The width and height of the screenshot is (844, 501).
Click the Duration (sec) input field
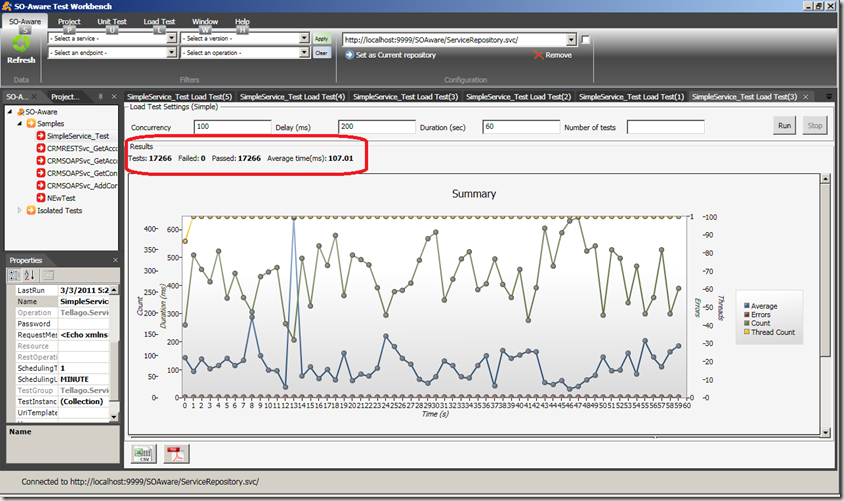pyautogui.click(x=521, y=127)
